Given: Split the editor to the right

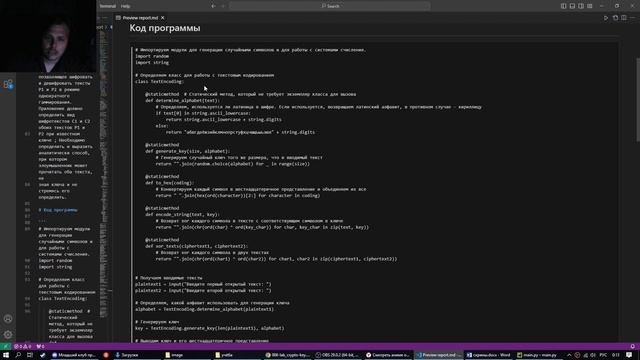Looking at the screenshot, I should pyautogui.click(x=624, y=18).
